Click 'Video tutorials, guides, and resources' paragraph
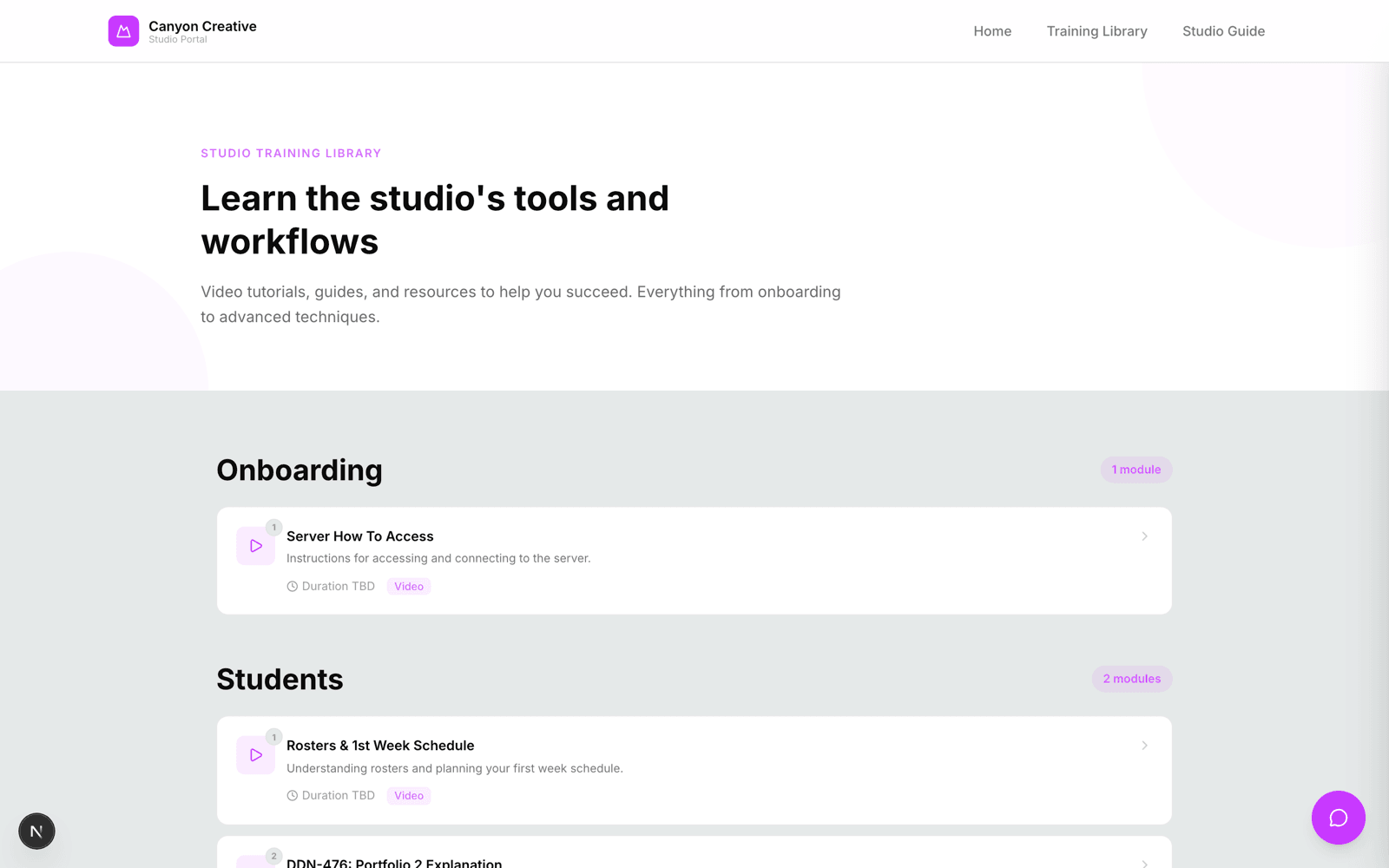This screenshot has height=868, width=1389. coord(521,305)
